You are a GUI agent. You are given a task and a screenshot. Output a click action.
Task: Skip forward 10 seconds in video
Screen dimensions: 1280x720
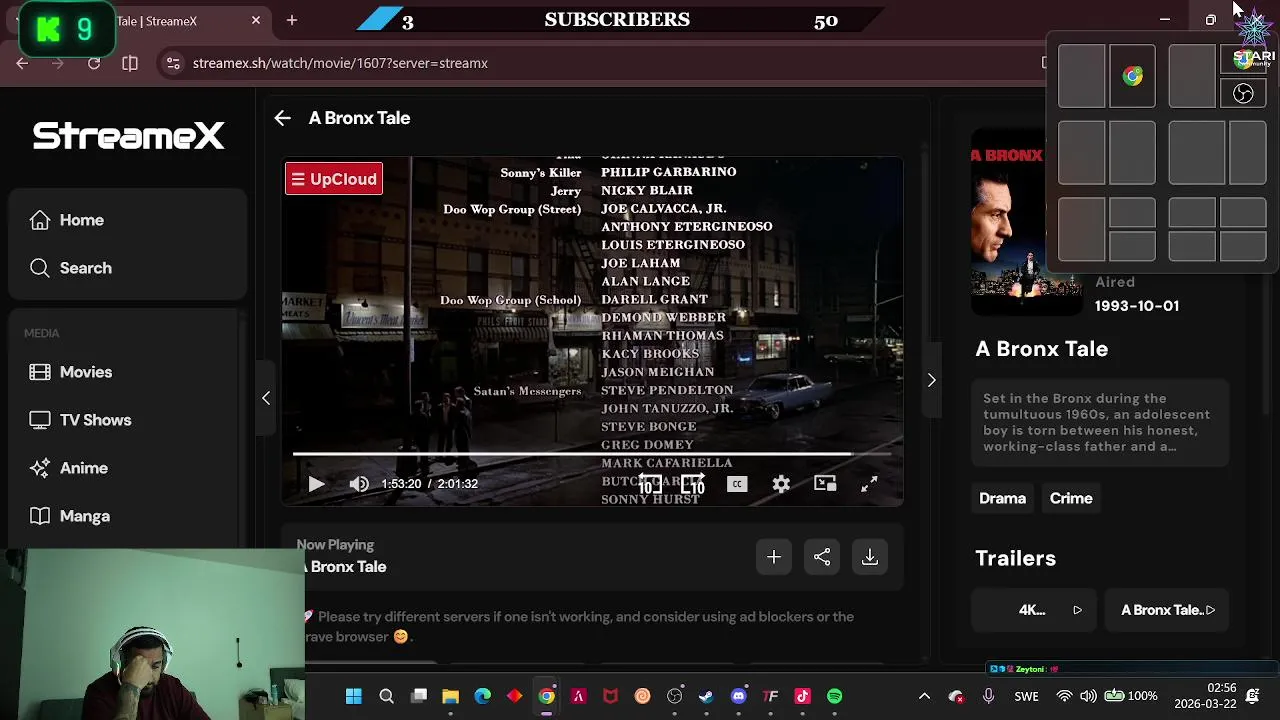693,484
